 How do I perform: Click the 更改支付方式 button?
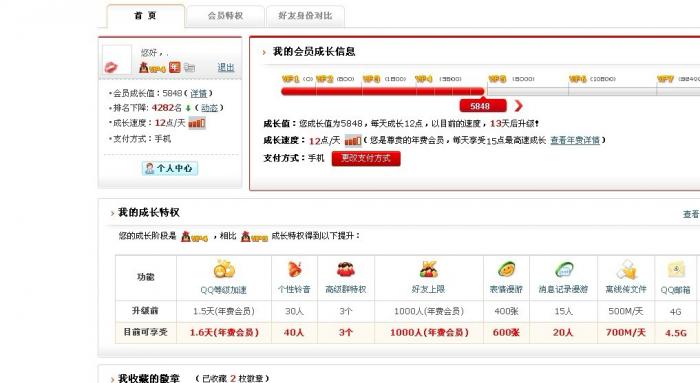pos(366,158)
